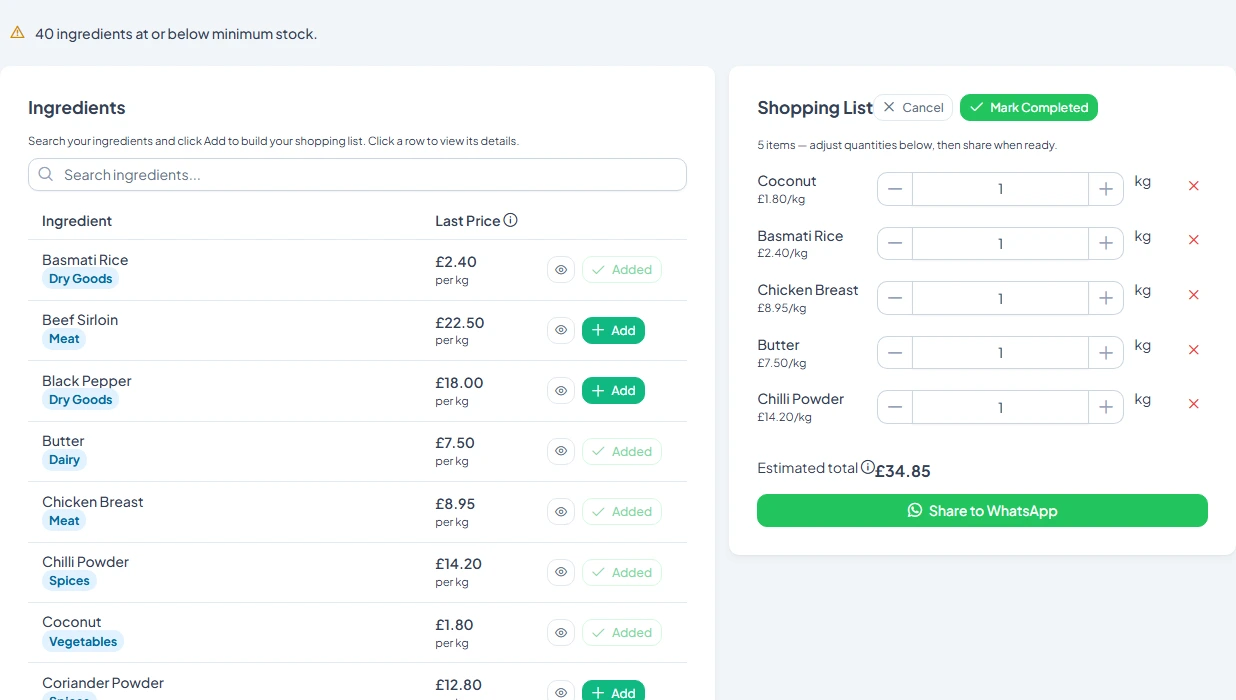1236x700 pixels.
Task: Increase Chicken Breast quantity in shopping list
Action: click(x=1106, y=298)
